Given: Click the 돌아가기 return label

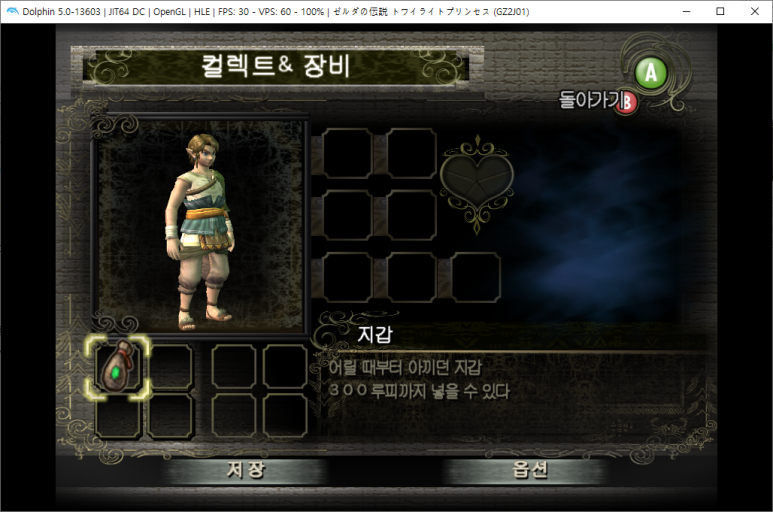Looking at the screenshot, I should [589, 100].
